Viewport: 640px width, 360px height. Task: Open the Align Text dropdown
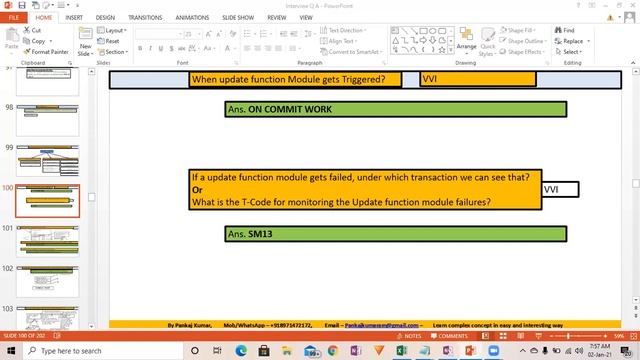click(338, 41)
